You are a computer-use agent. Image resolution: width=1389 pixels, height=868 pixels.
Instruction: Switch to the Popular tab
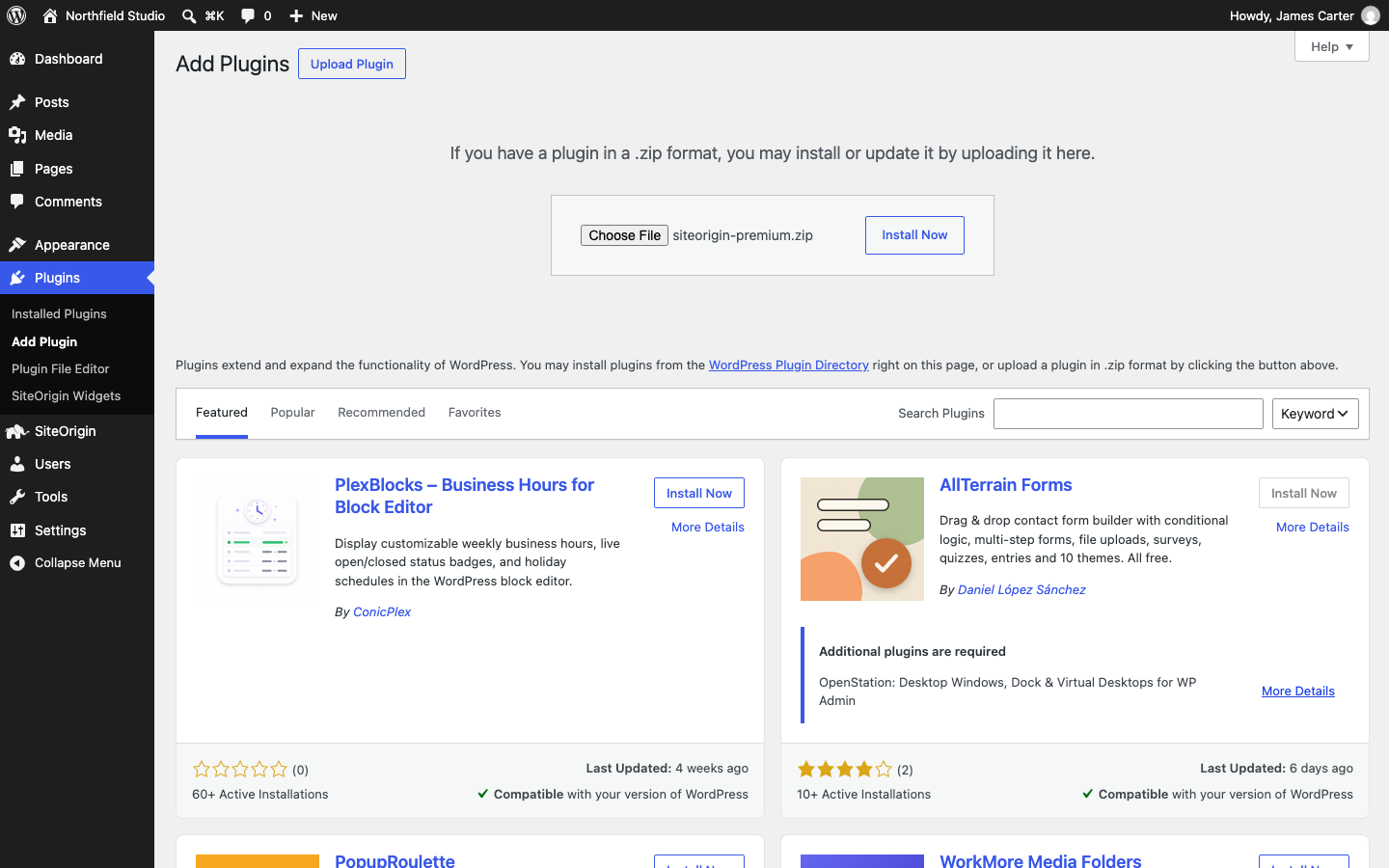pos(292,413)
